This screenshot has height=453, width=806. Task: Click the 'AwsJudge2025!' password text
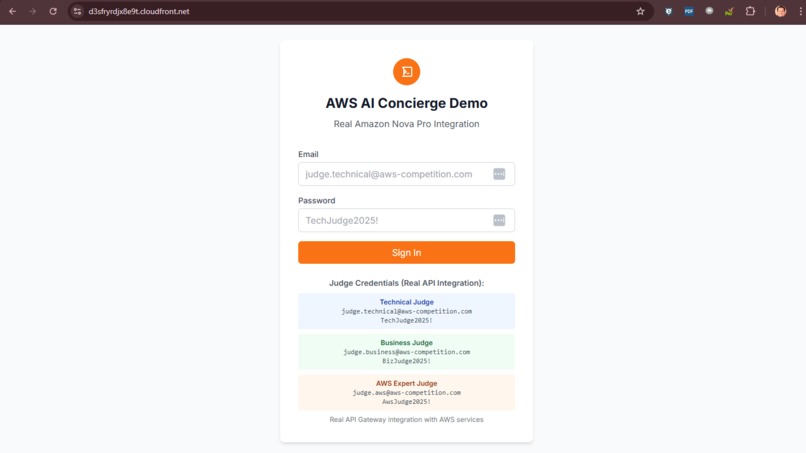pos(407,402)
